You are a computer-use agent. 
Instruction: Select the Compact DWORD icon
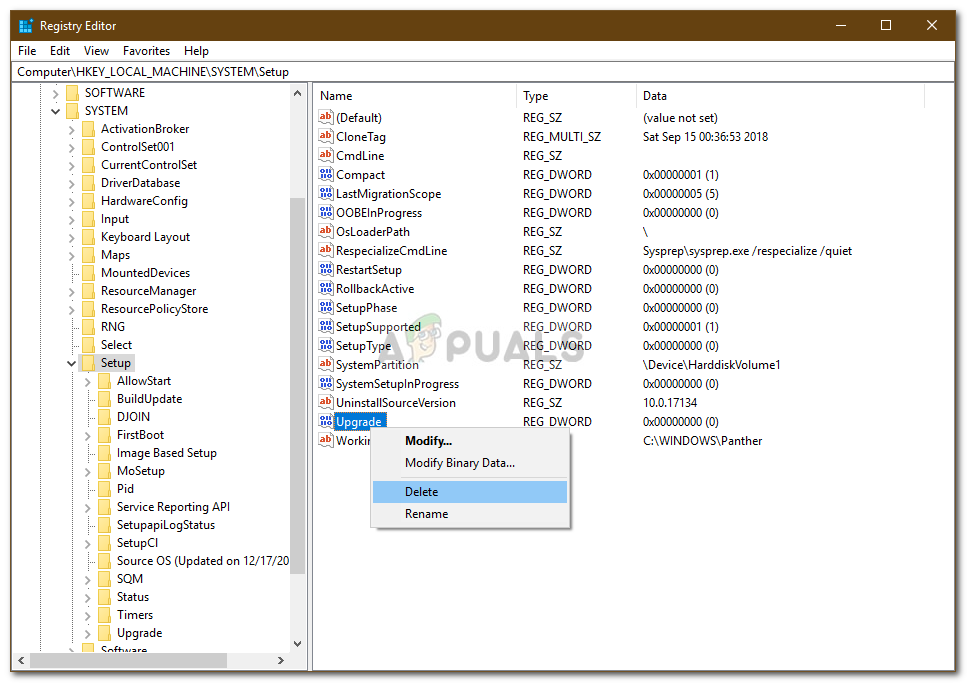point(326,174)
